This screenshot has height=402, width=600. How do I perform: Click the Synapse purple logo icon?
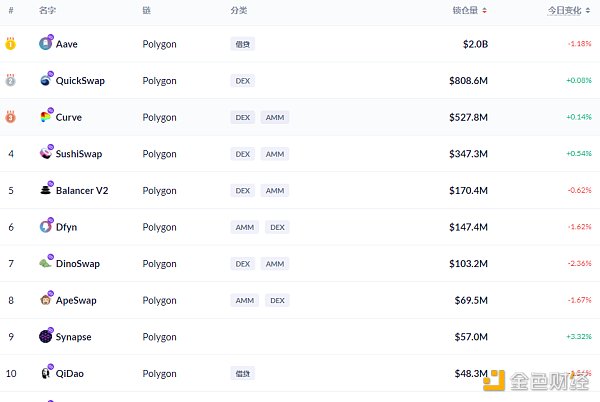(x=46, y=336)
